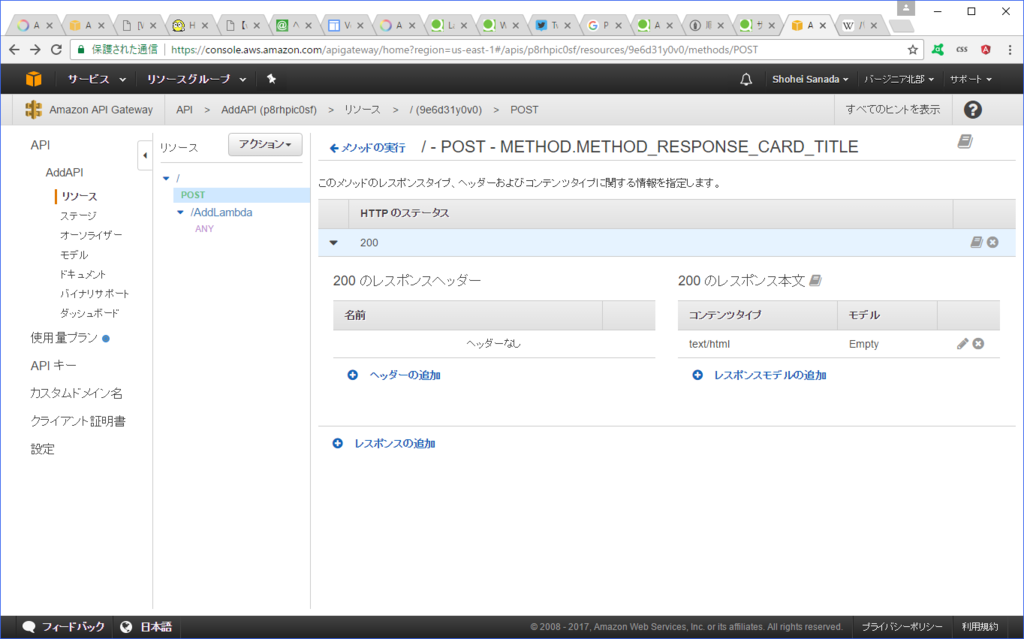Screen dimensions: 1024x639
Task: Reload the page with refresh icon
Action: tap(56, 50)
